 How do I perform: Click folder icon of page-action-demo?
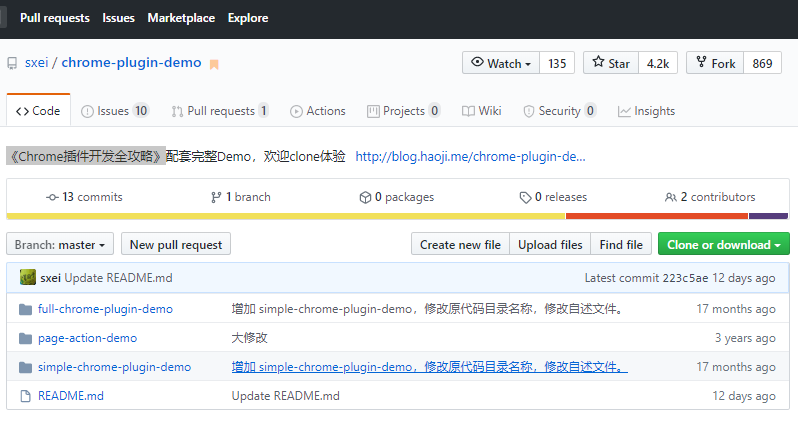(25, 339)
